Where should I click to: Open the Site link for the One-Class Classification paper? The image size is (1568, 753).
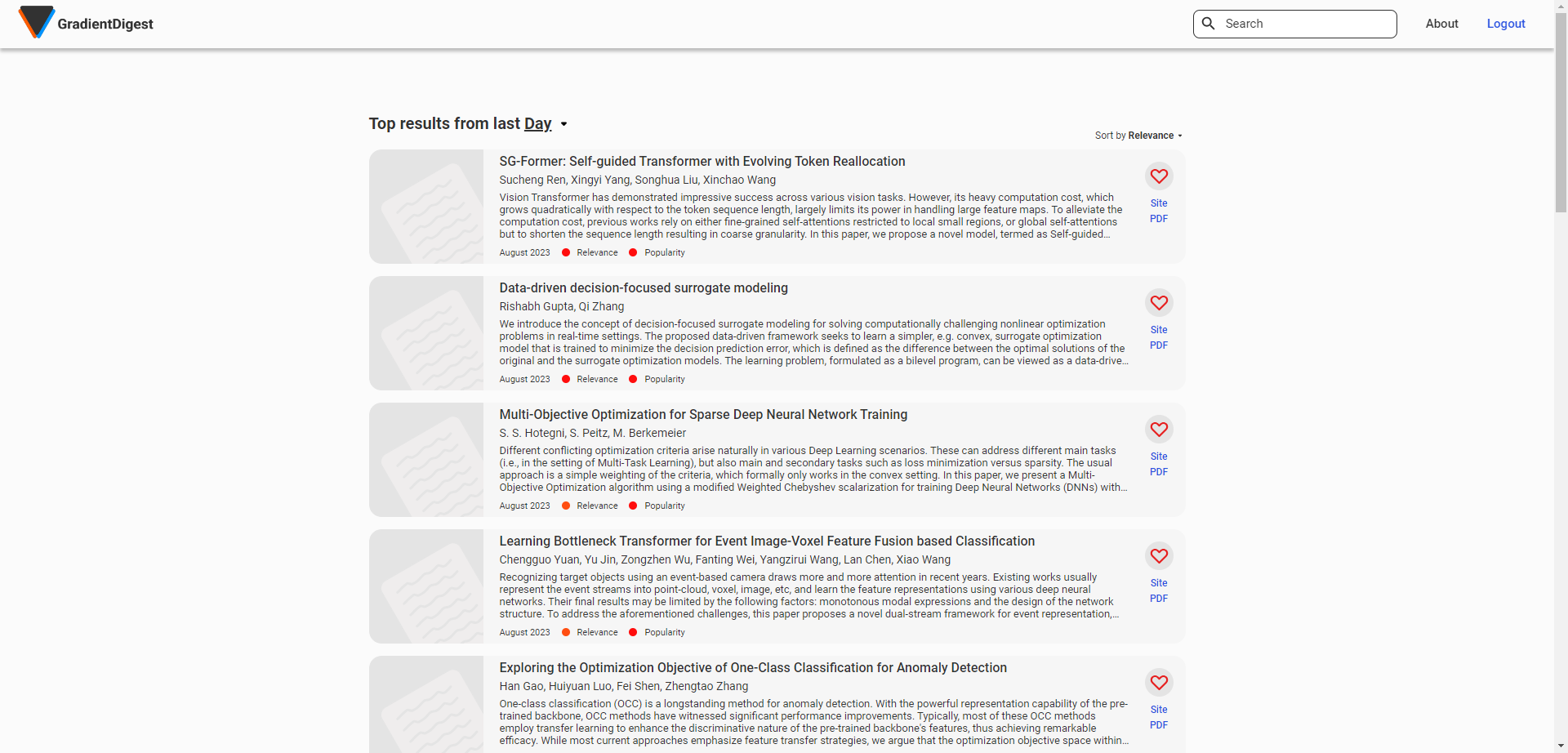[x=1159, y=710]
